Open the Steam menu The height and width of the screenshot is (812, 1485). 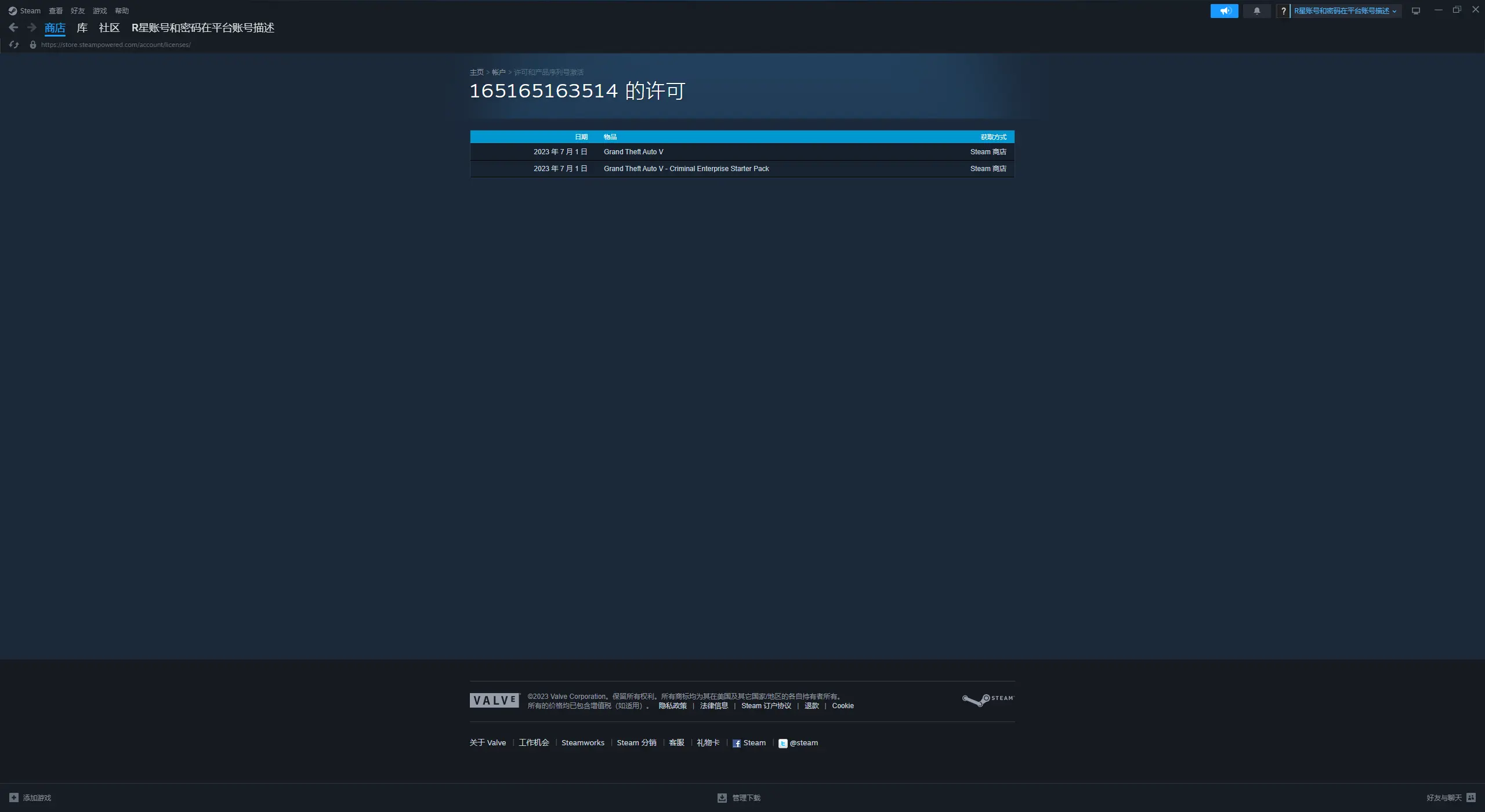30,11
